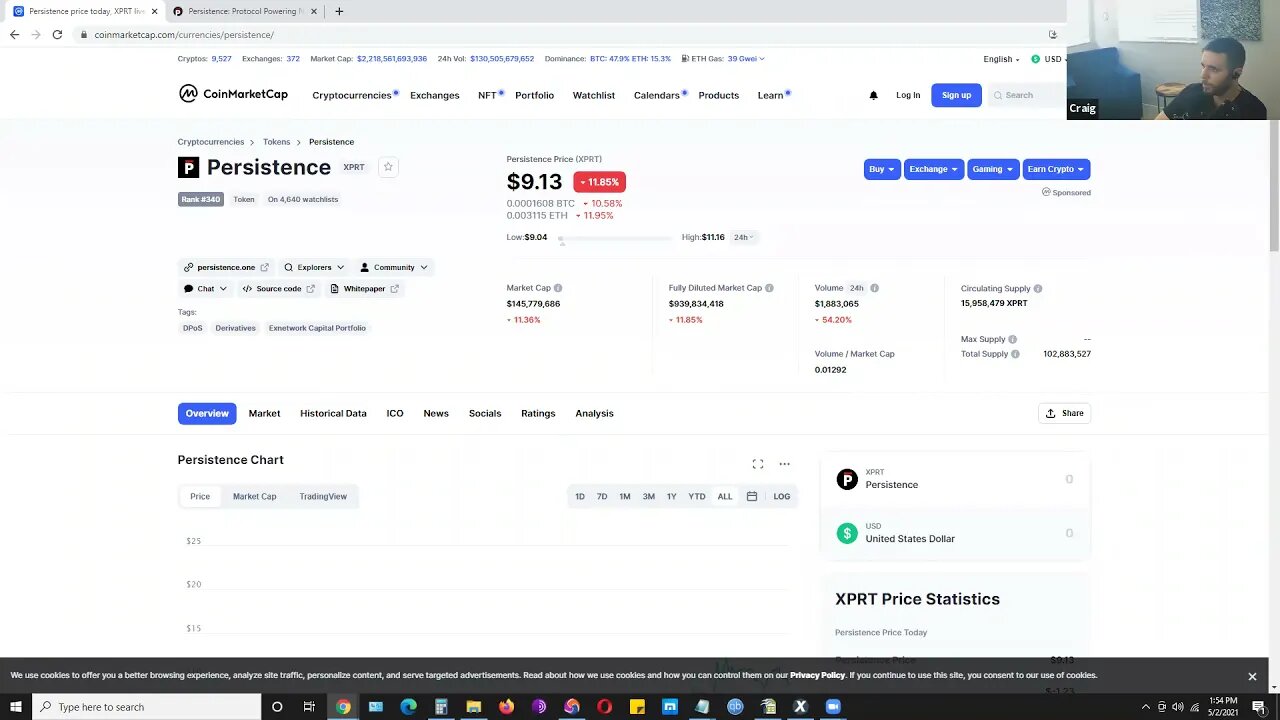The image size is (1280, 720).
Task: Close the Persistence price today tab
Action: 154,11
